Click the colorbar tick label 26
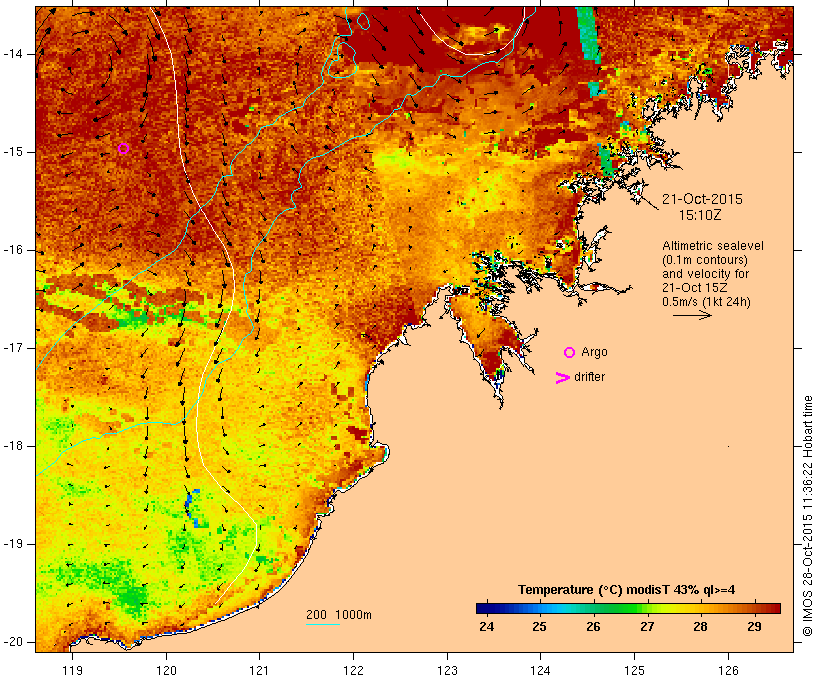820x680 pixels. 594,627
